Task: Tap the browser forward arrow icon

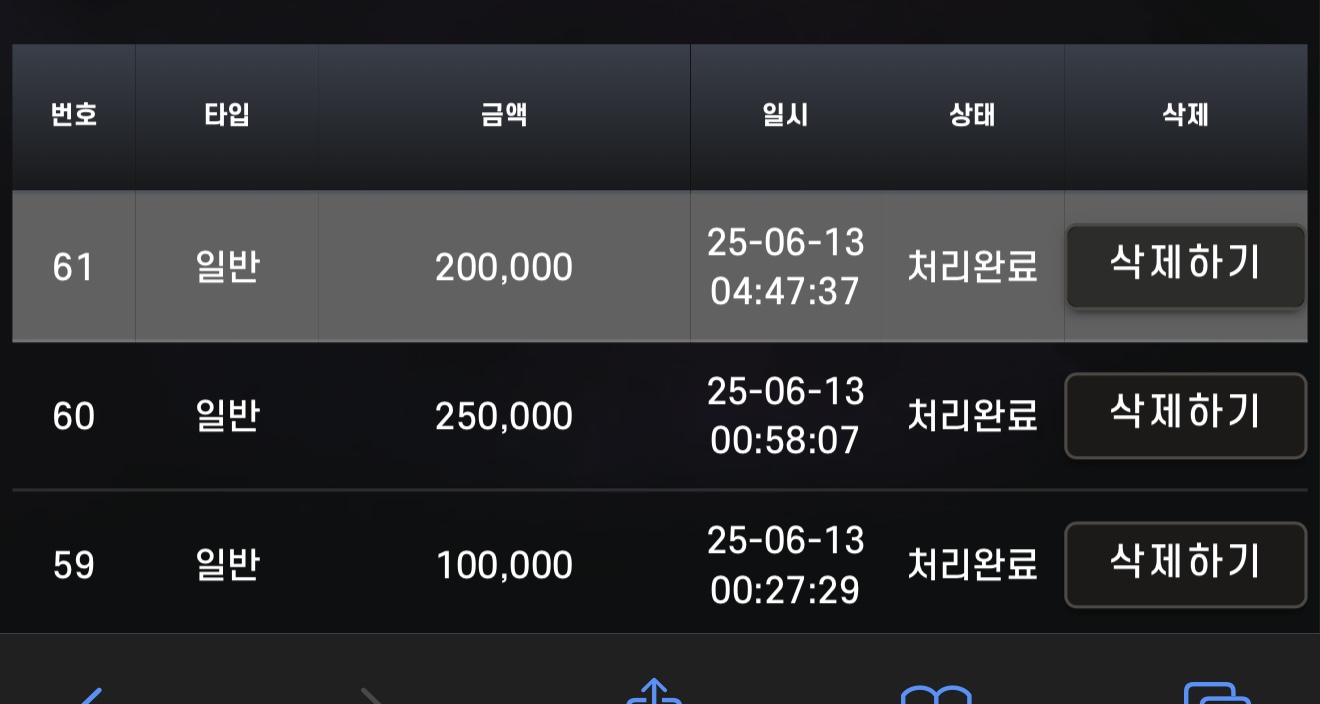Action: 371,695
